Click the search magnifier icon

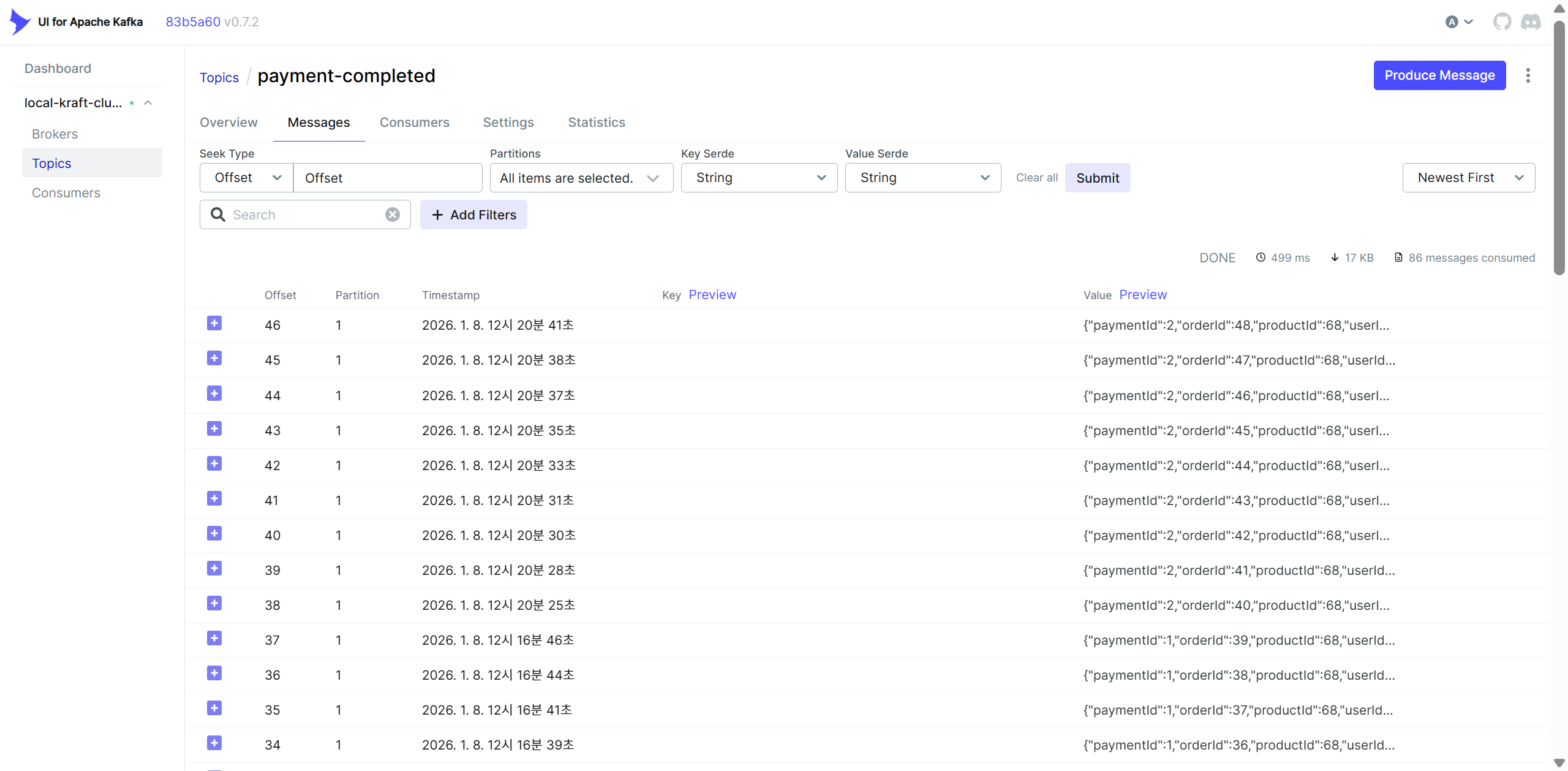pos(217,215)
